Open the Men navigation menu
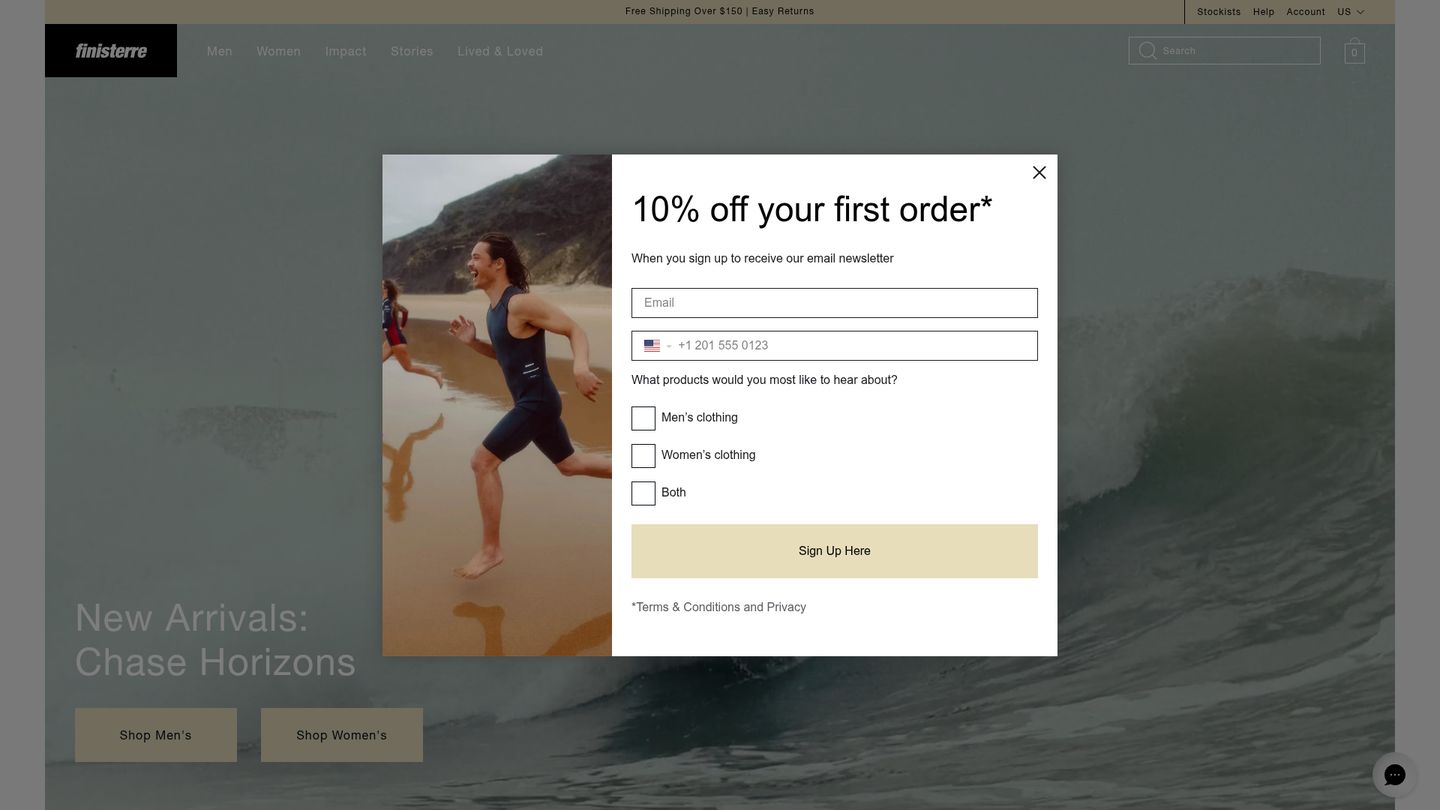This screenshot has width=1440, height=810. (x=220, y=50)
